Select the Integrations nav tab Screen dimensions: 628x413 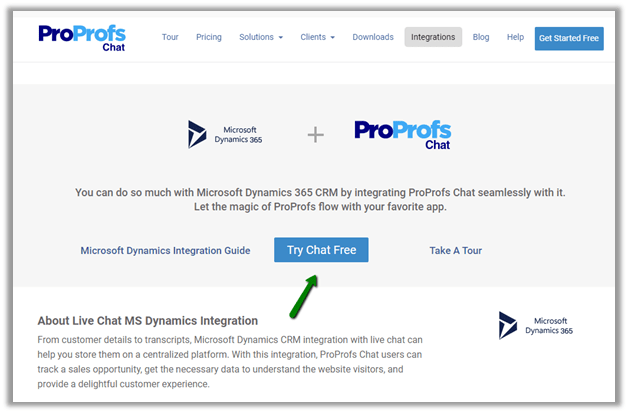click(x=433, y=37)
